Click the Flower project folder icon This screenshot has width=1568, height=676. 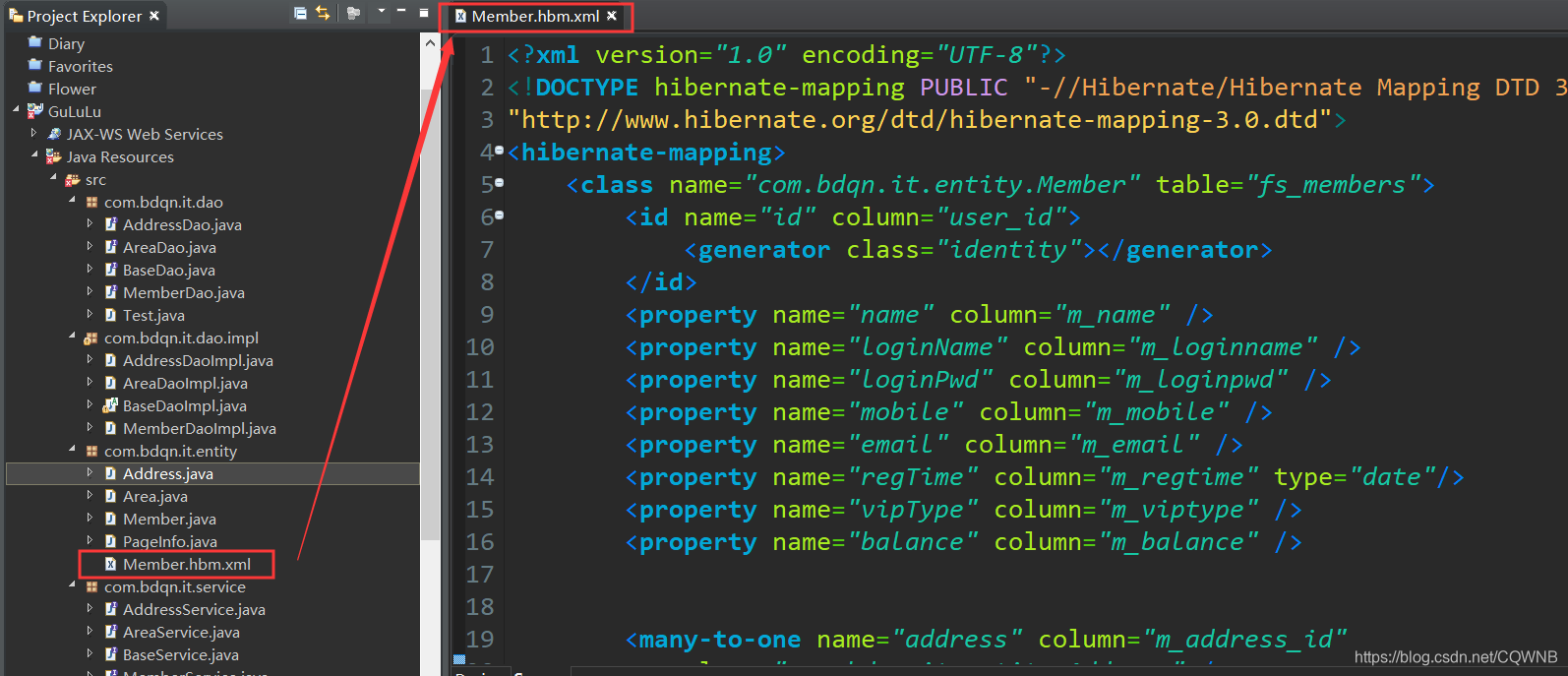pos(35,88)
